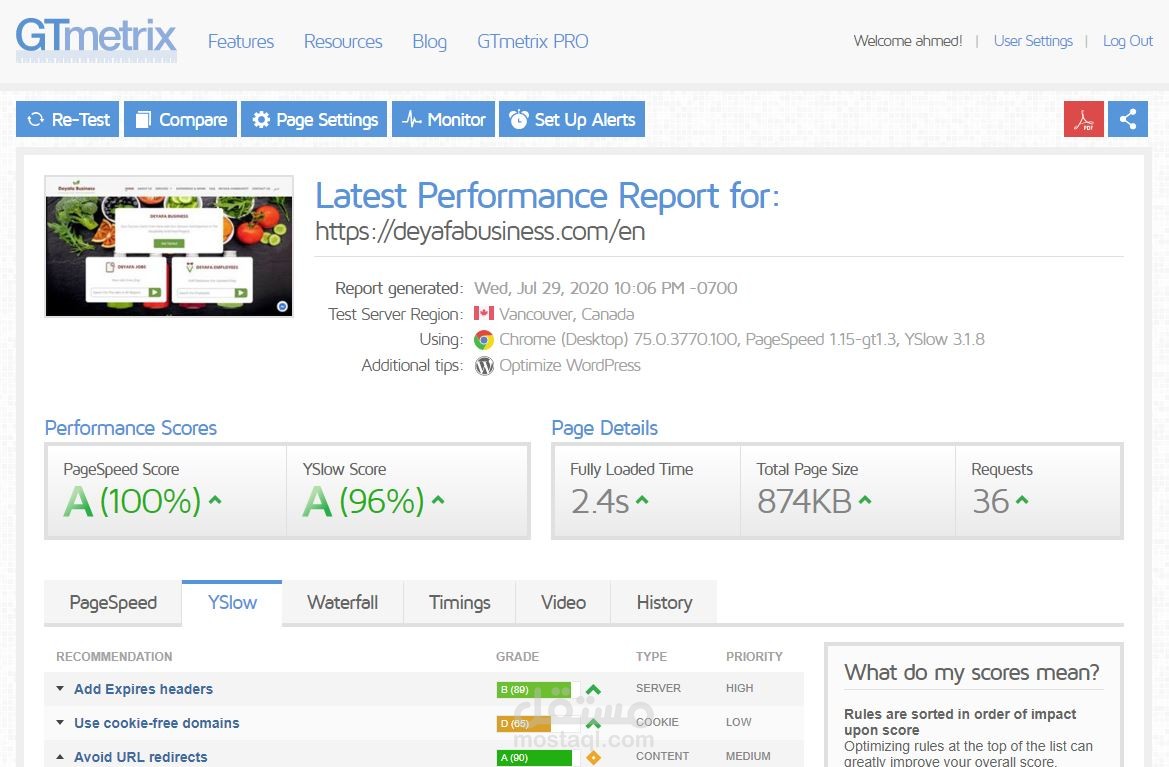Click the Chrome browser icon
Screen dimensions: 1169x767
pos(484,340)
